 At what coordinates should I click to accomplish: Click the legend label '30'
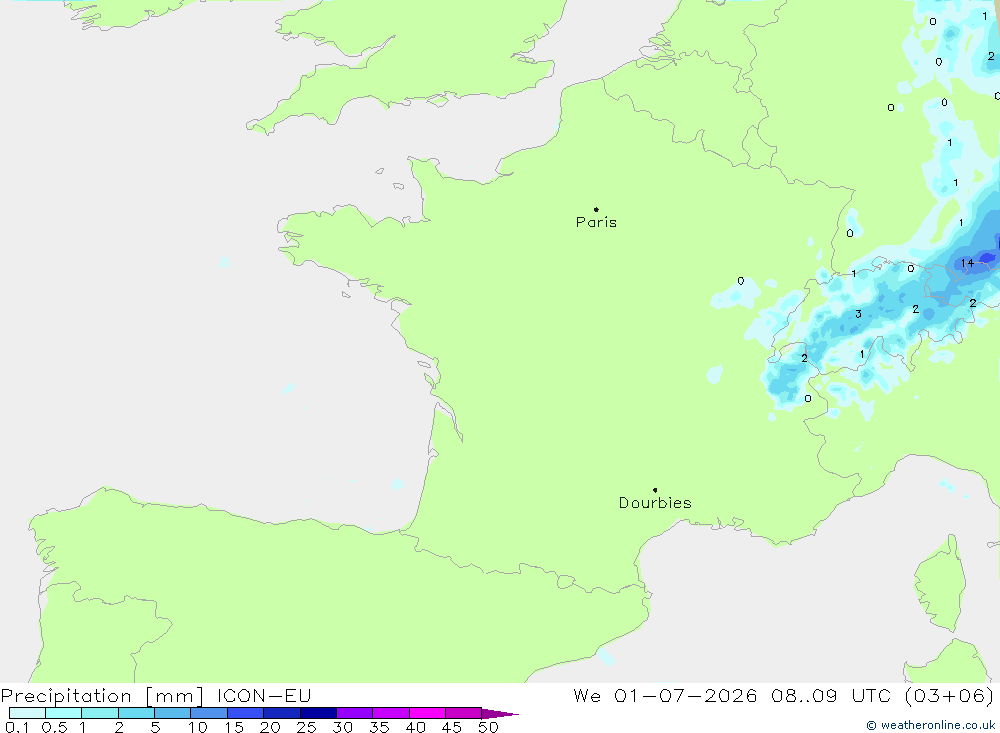coord(343,727)
